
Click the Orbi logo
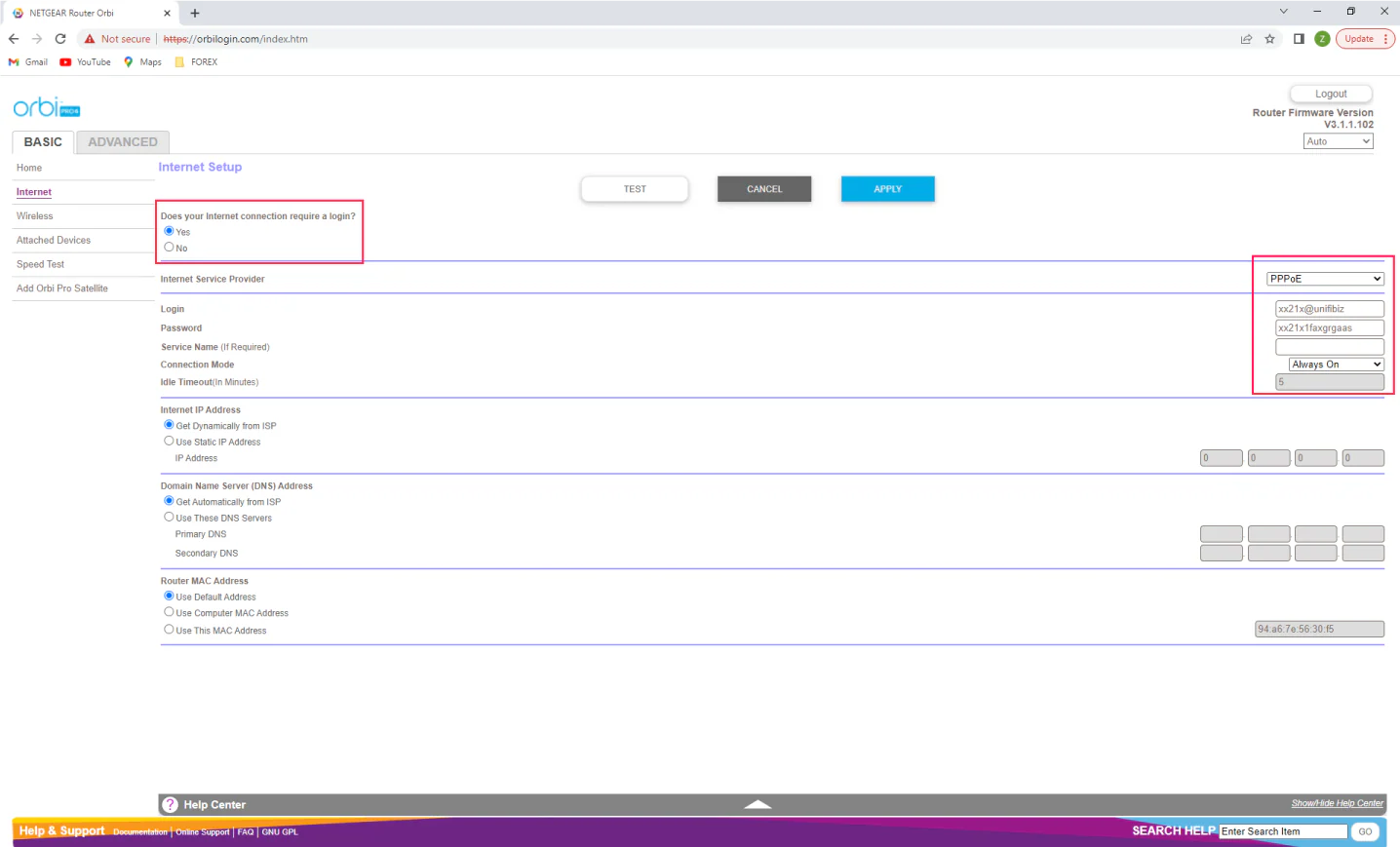[46, 107]
